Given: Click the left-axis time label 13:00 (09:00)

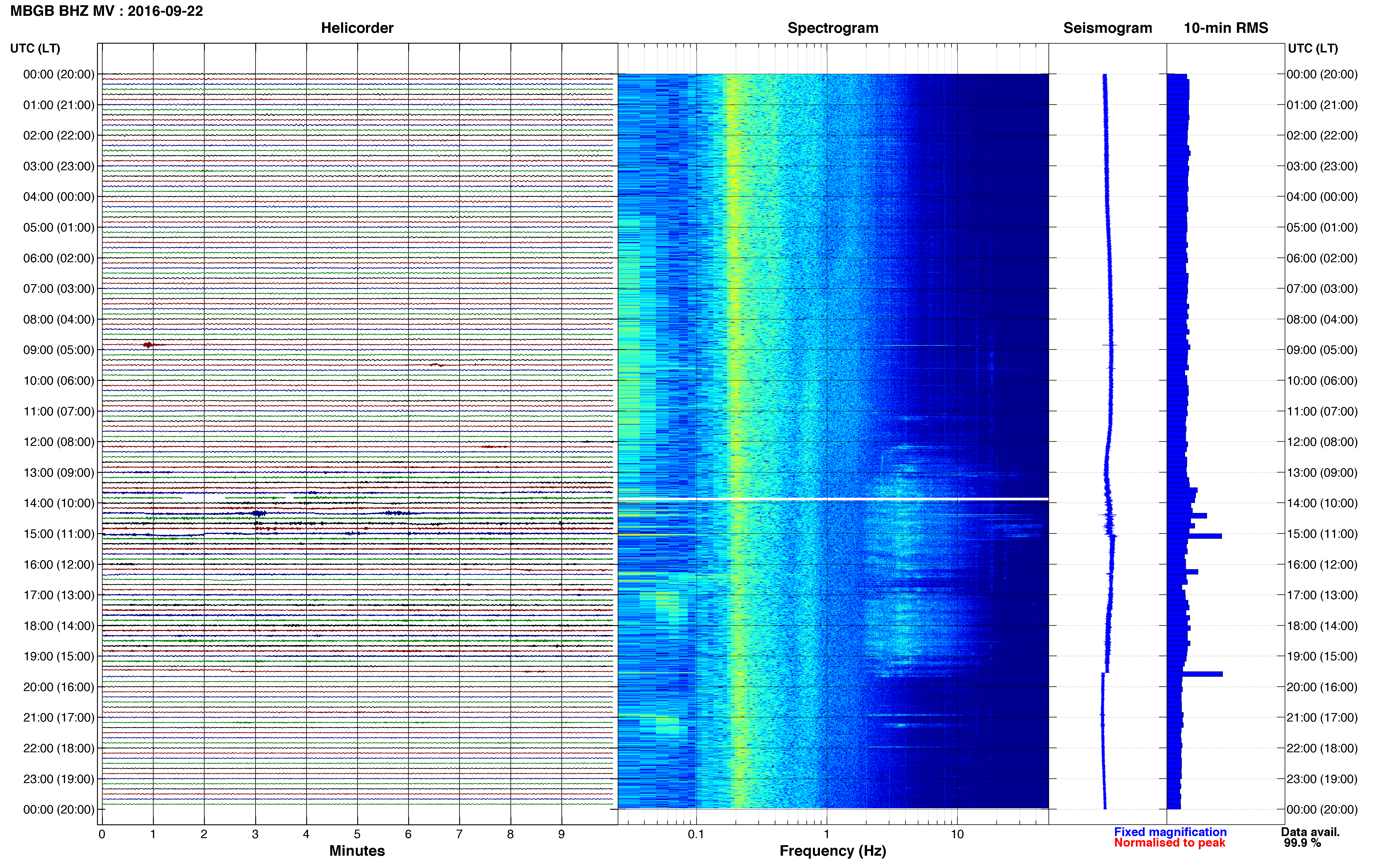Looking at the screenshot, I should (59, 473).
